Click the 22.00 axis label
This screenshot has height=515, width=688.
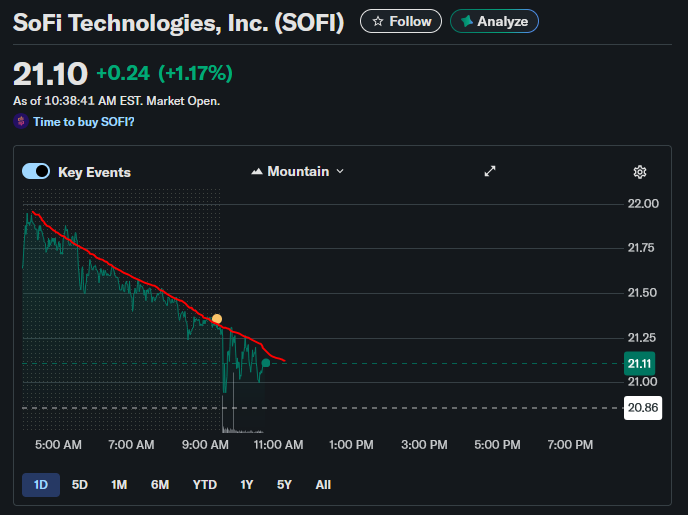(643, 204)
